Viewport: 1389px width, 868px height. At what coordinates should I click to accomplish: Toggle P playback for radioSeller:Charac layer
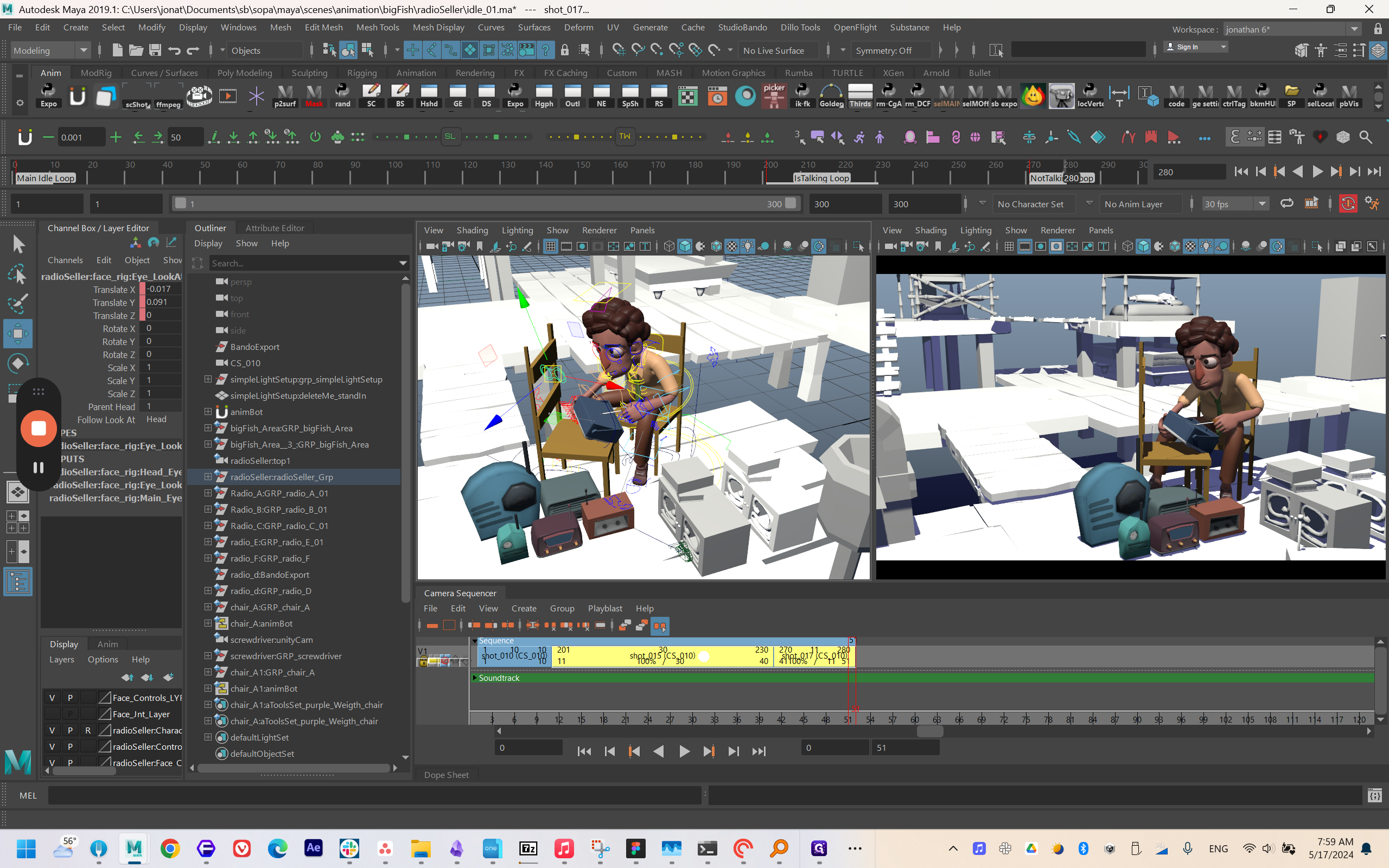tap(70, 730)
